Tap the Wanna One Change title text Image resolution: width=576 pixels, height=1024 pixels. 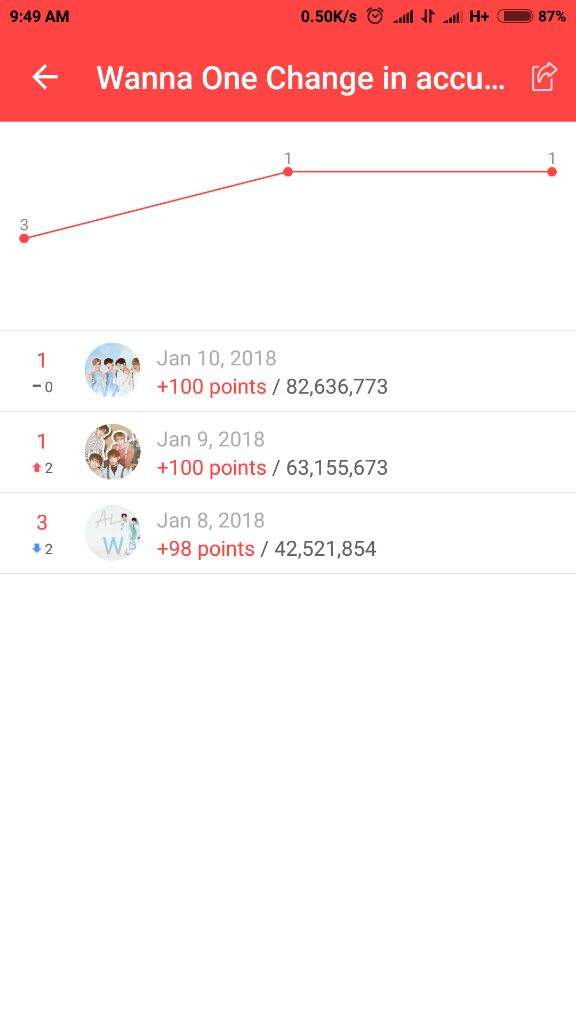(300, 78)
